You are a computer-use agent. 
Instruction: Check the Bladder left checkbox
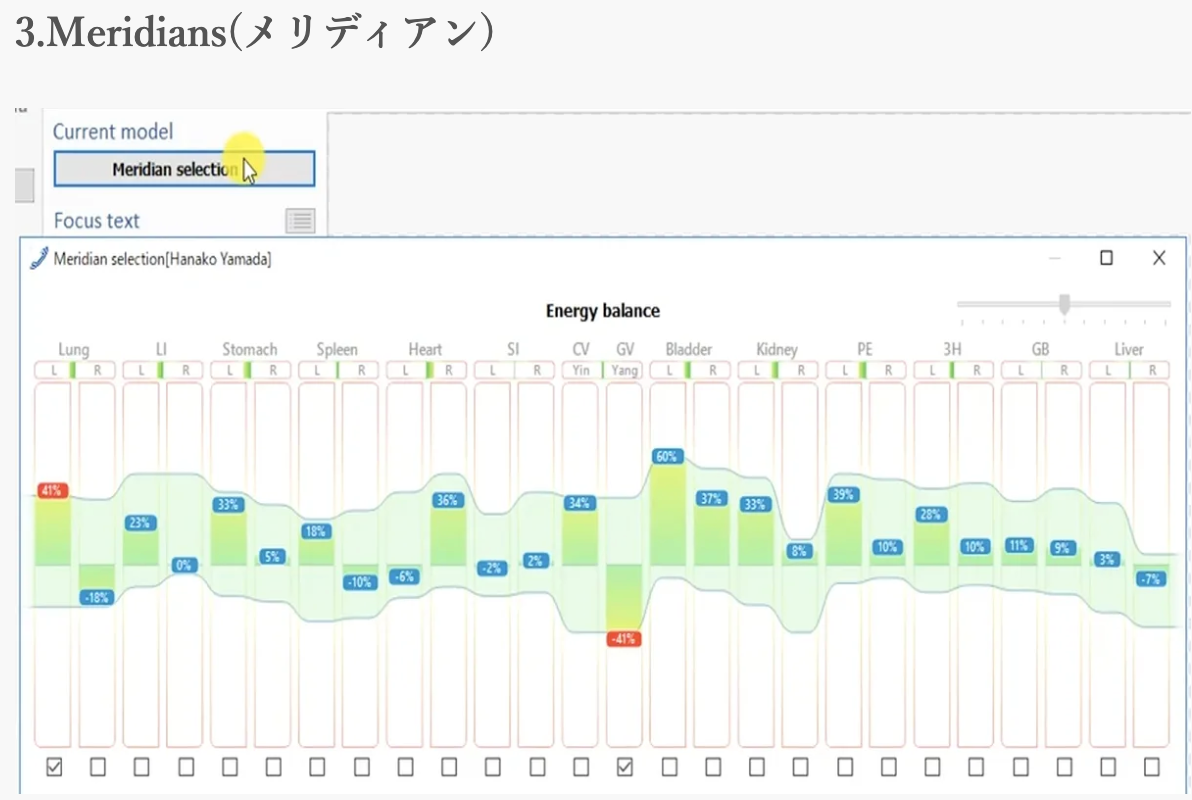[669, 767]
